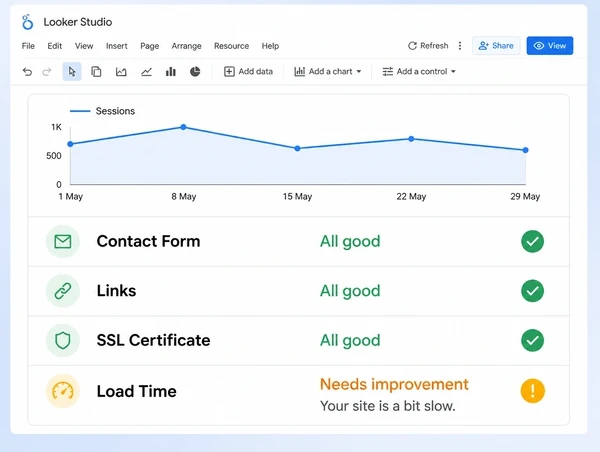This screenshot has height=452, width=600.
Task: Click the 29 May data point
Action: click(525, 150)
